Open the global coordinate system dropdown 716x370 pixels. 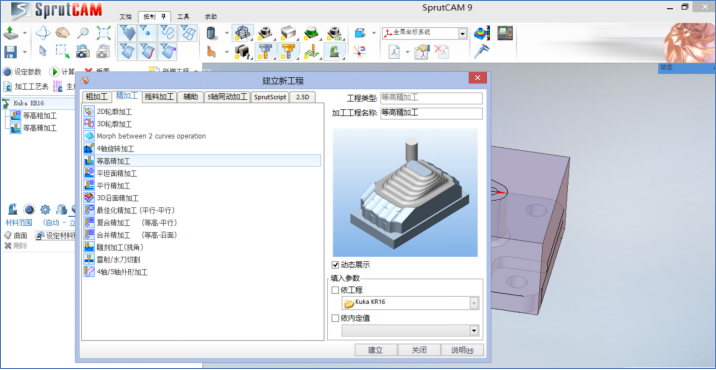point(463,33)
